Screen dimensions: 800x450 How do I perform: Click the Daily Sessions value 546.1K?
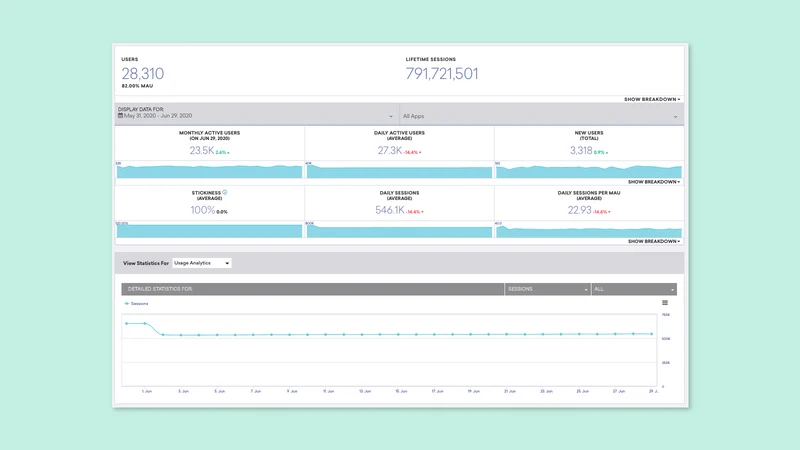[390, 210]
